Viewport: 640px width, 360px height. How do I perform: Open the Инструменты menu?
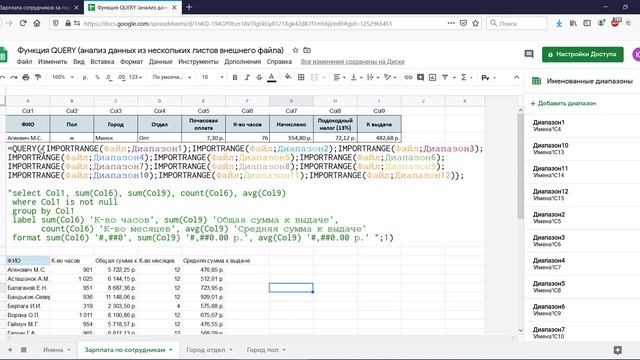coord(198,62)
